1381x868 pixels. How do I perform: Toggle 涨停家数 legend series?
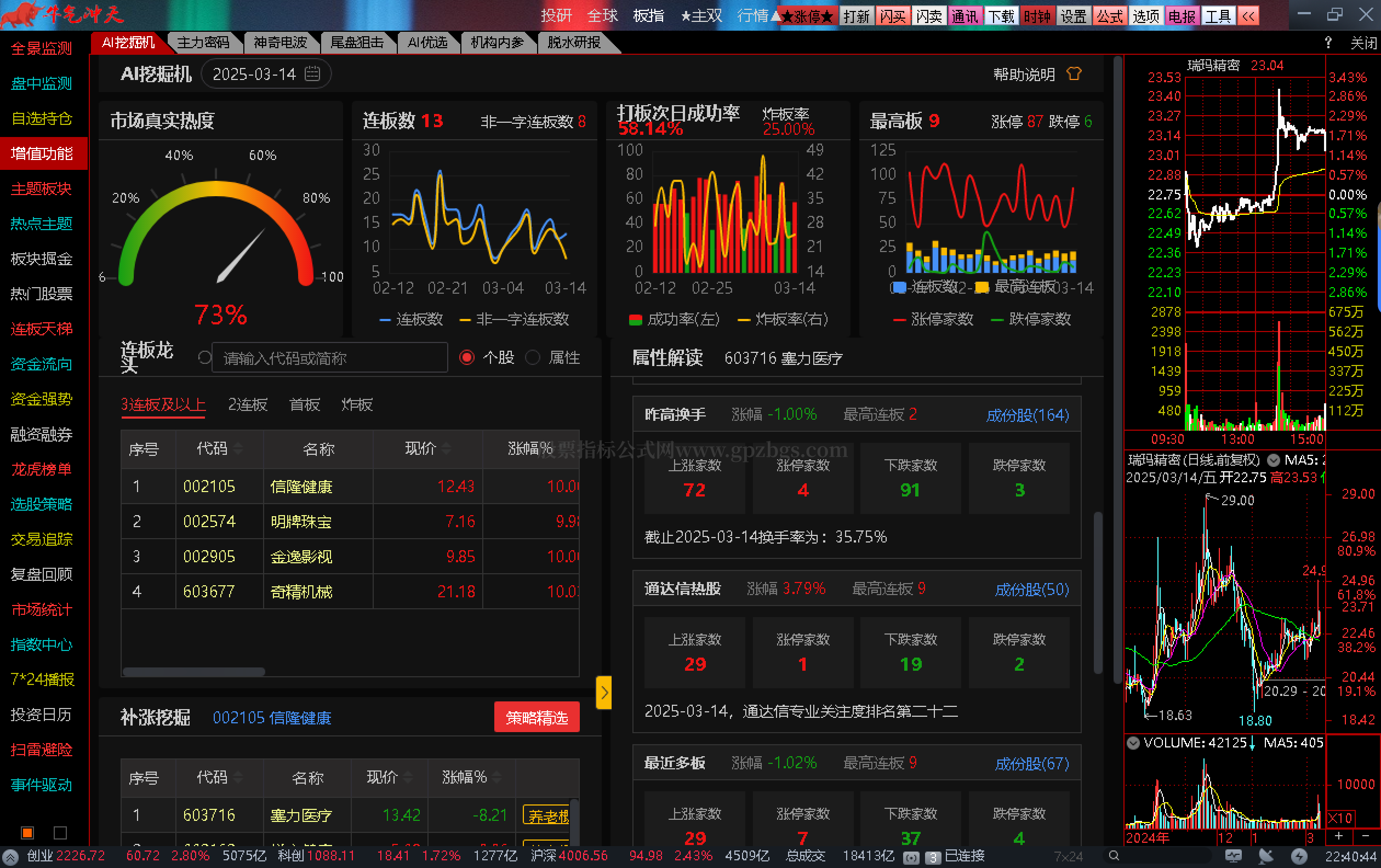(933, 319)
